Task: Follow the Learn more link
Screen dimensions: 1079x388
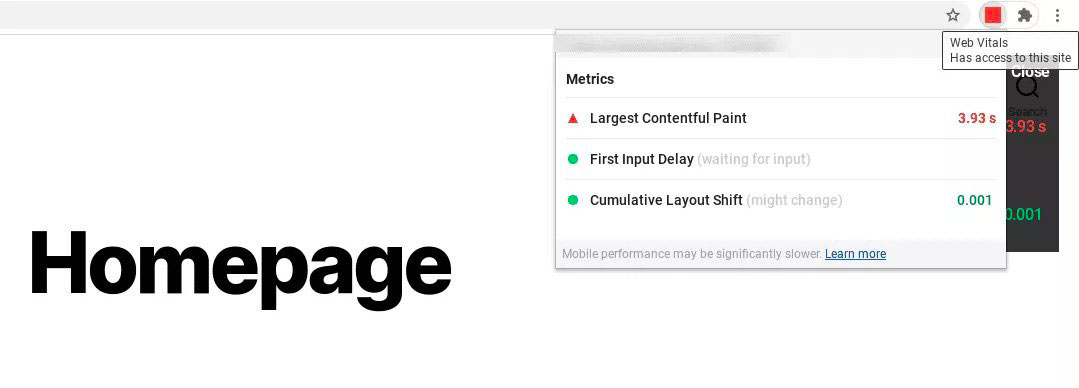Action: (855, 254)
